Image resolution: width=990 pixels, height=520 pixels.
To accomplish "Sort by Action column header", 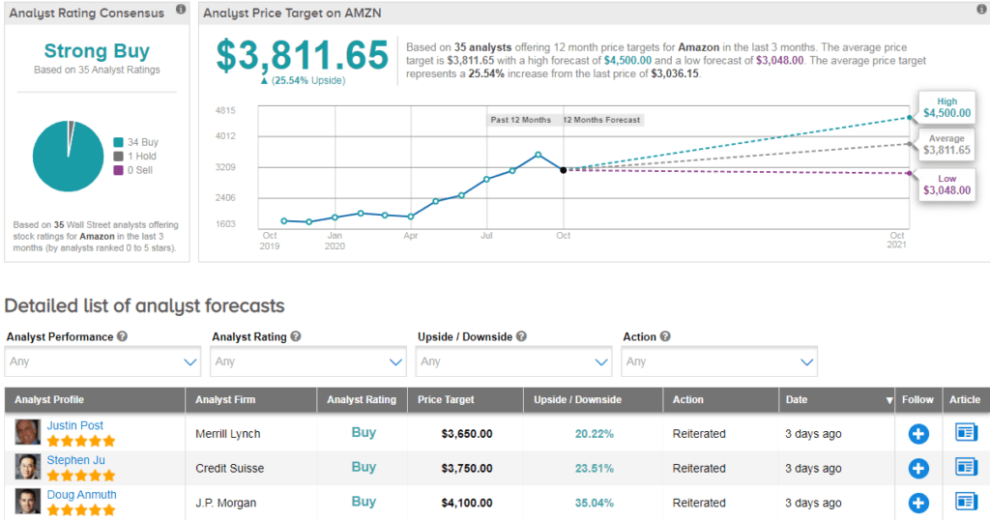I will [x=688, y=399].
